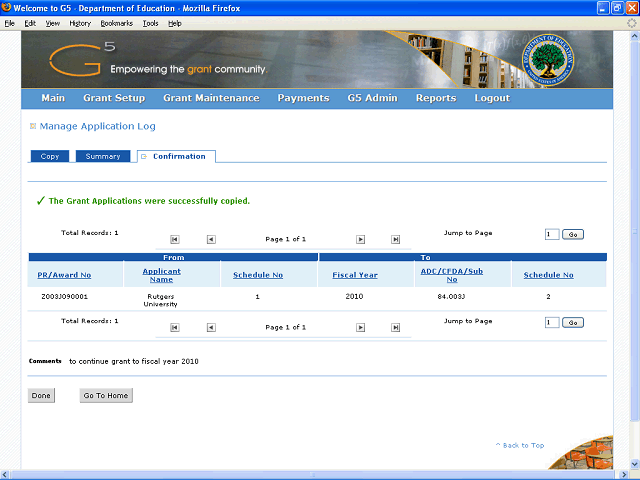Image resolution: width=640 pixels, height=480 pixels.
Task: Open Grant Maintenance navigation item
Action: 211,98
